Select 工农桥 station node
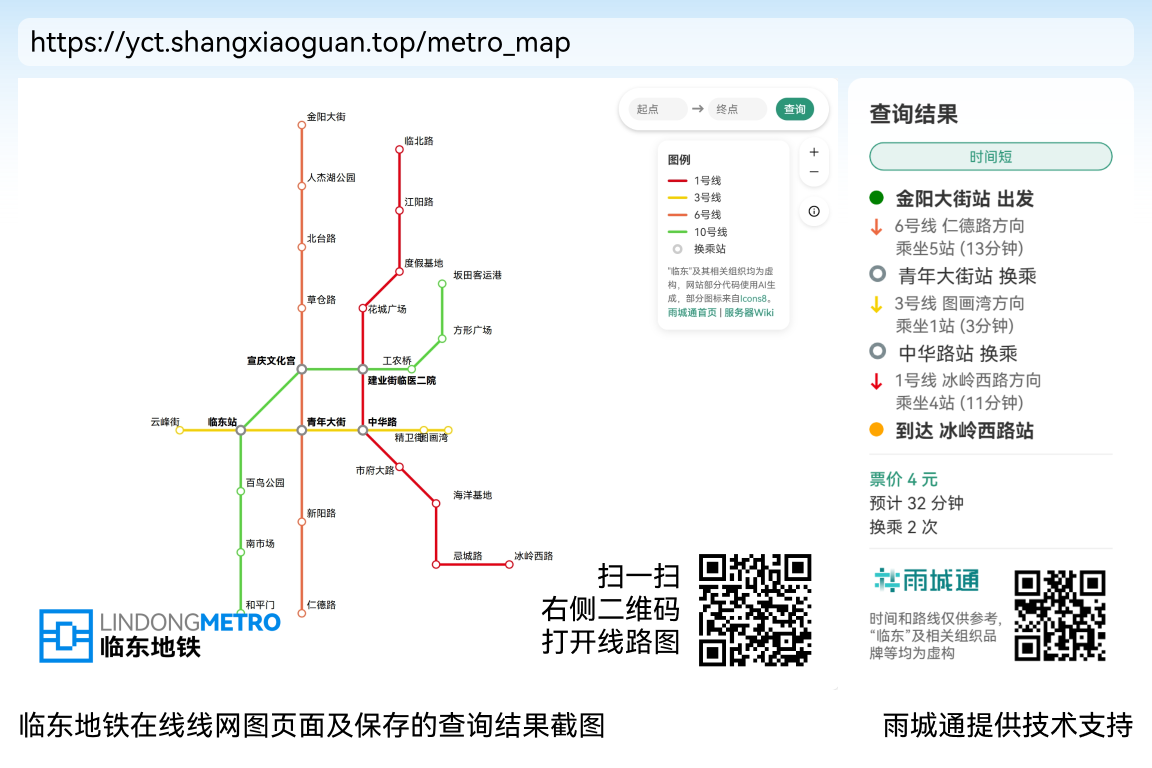The height and width of the screenshot is (768, 1152). tap(411, 369)
